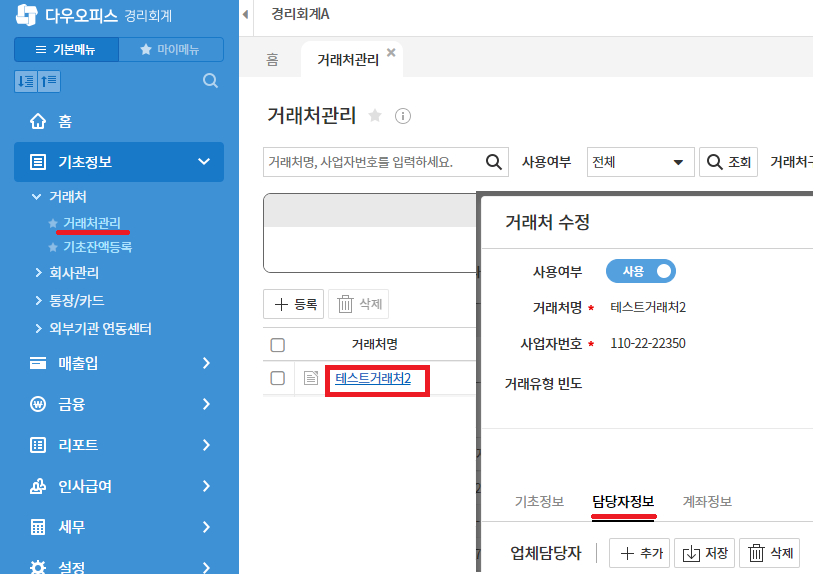
Task: Check the select-all checkbox in table header
Action: [x=278, y=345]
